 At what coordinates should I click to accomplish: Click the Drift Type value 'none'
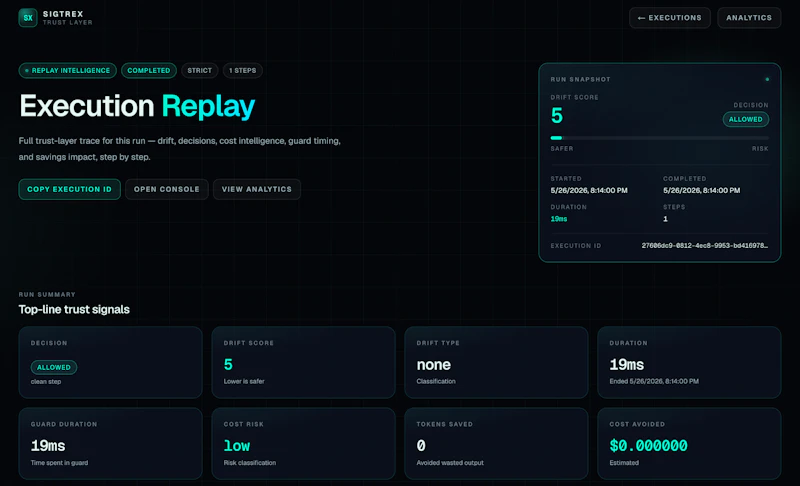coord(434,365)
